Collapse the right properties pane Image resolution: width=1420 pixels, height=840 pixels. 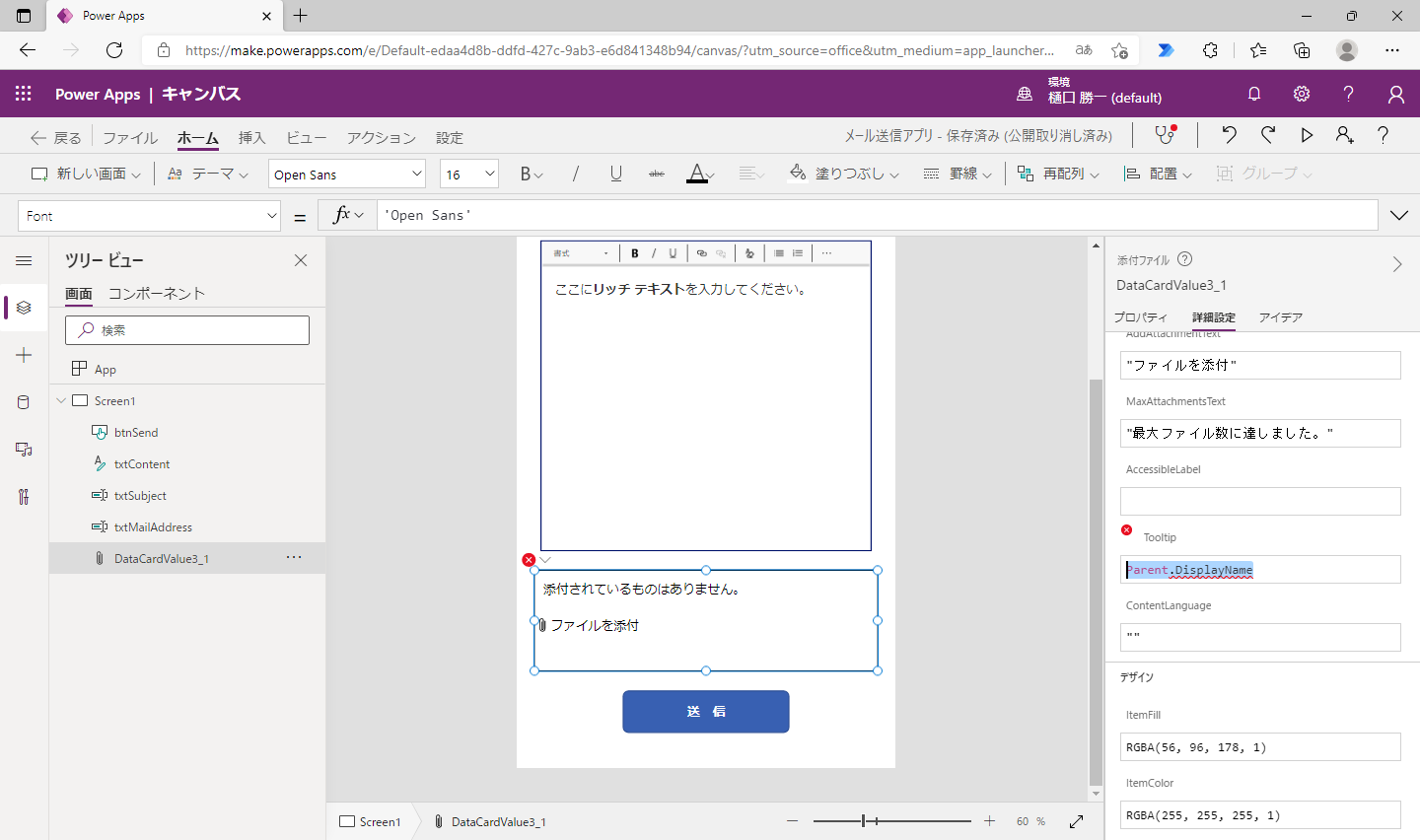point(1396,264)
